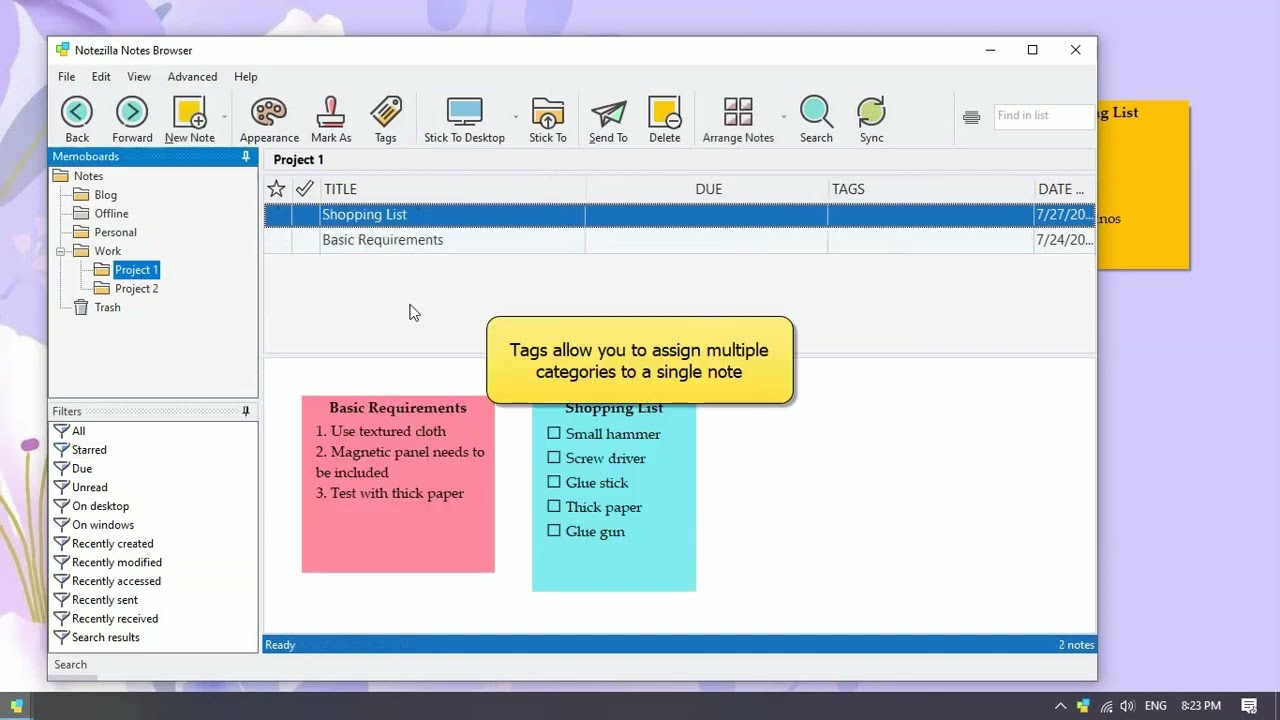This screenshot has width=1280, height=720.
Task: Mark Glue stick as done
Action: [554, 482]
